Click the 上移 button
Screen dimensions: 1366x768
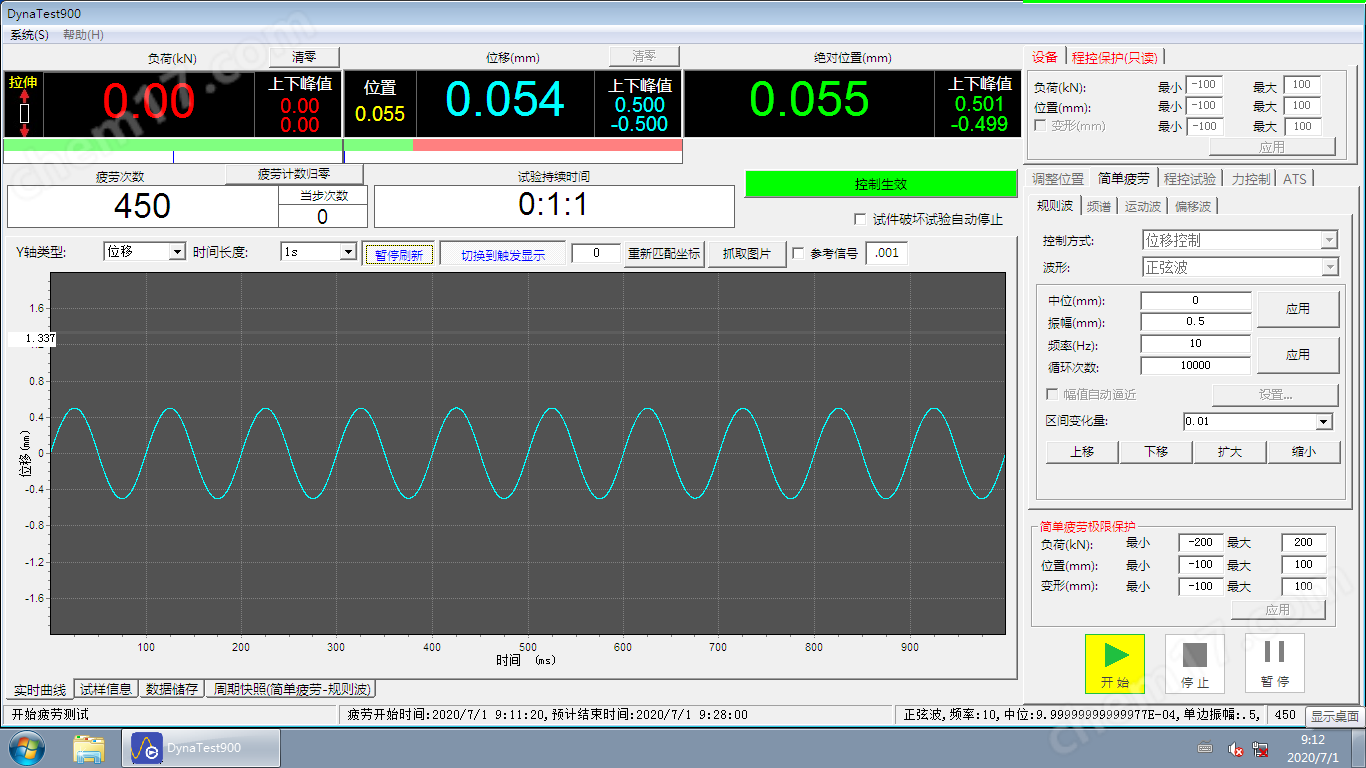pos(1081,452)
